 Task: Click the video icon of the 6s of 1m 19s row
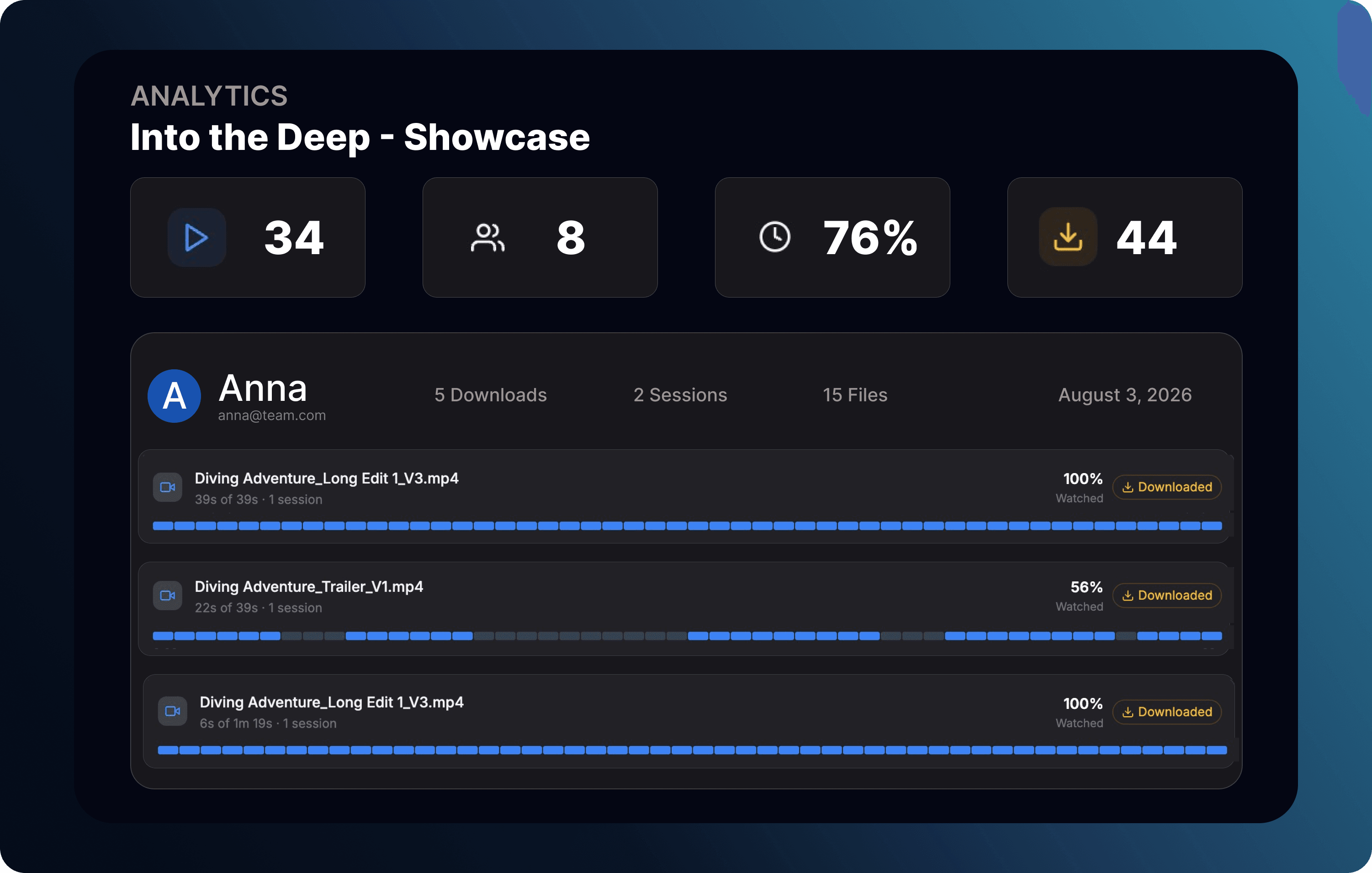[x=173, y=711]
